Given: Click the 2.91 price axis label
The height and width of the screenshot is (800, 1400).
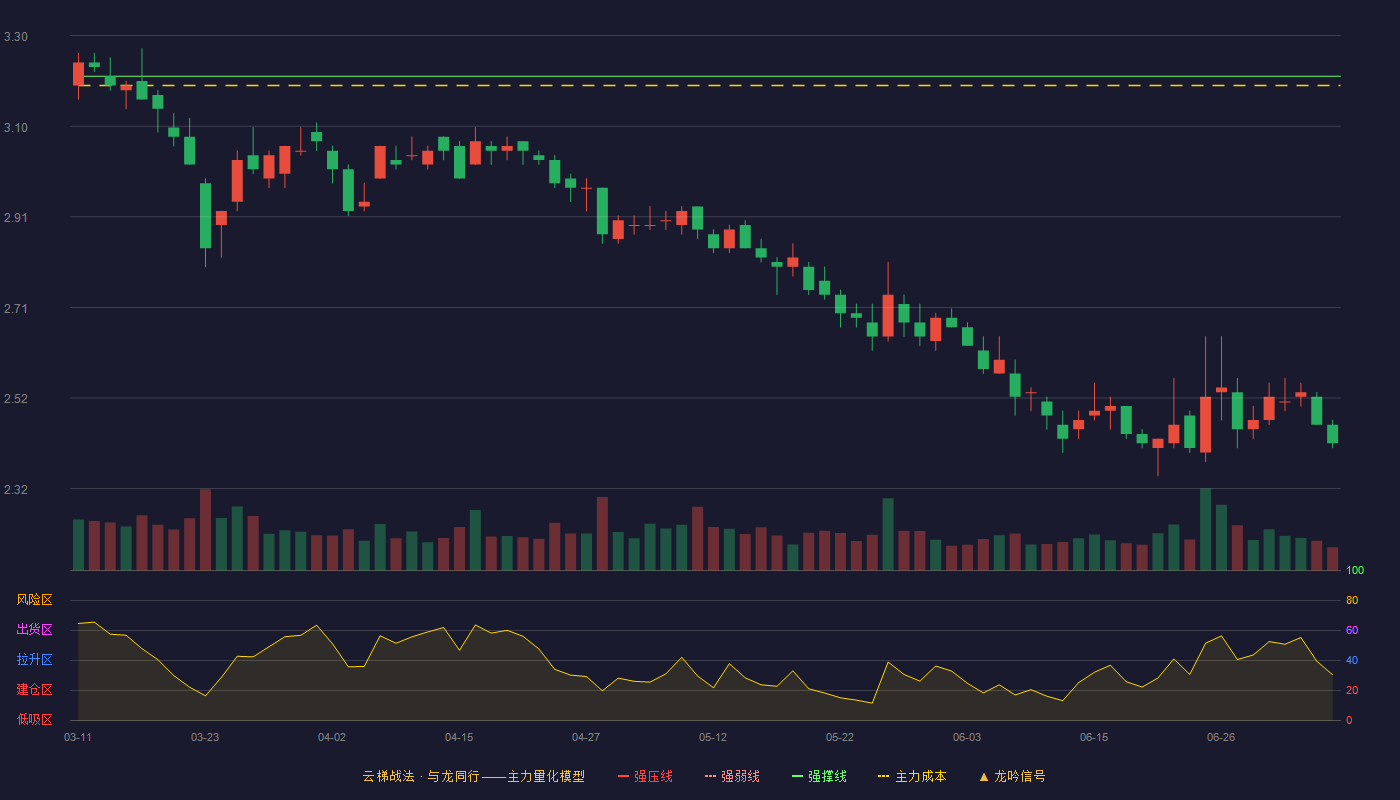Looking at the screenshot, I should point(16,218).
